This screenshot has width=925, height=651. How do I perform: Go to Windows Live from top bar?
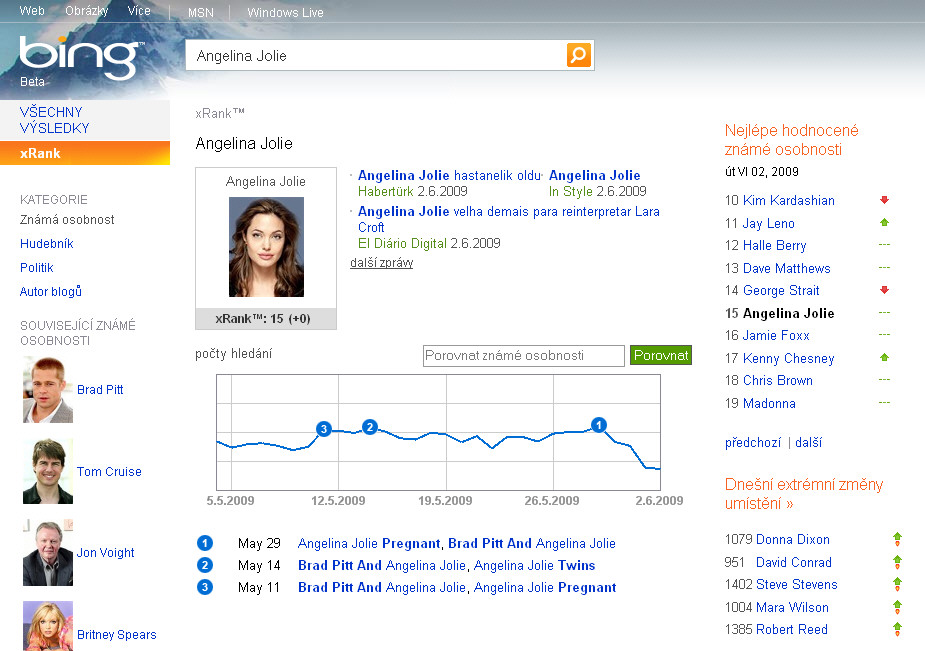(286, 12)
